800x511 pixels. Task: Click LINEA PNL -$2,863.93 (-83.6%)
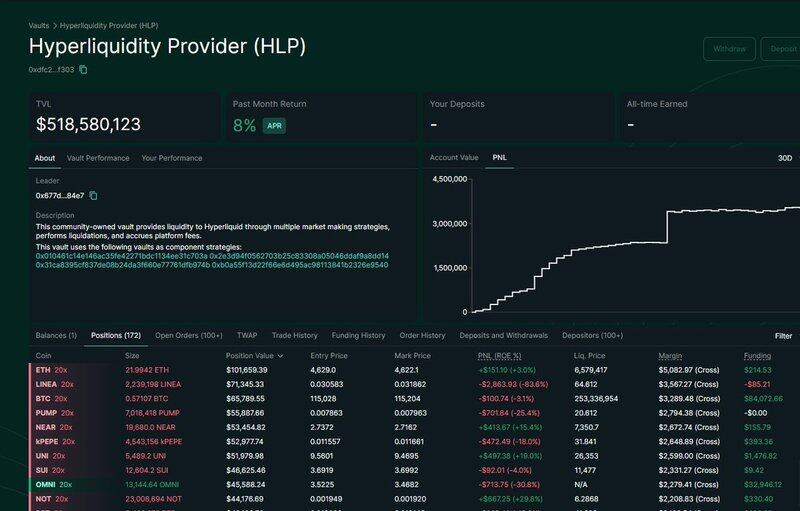(x=513, y=385)
